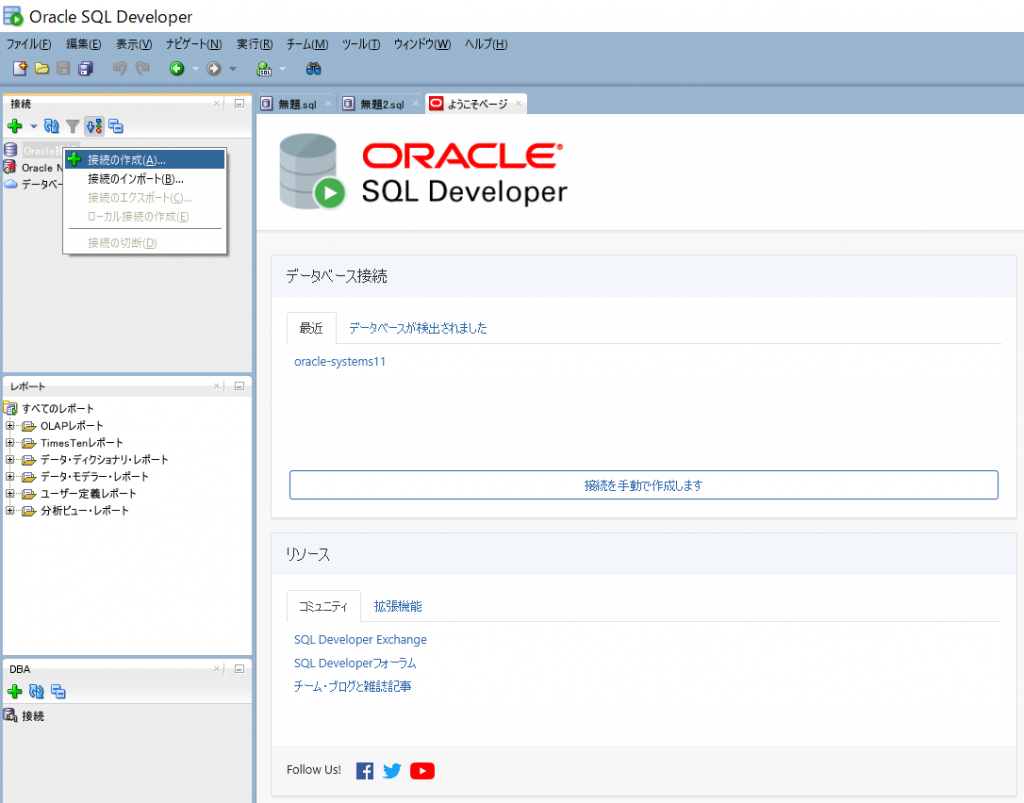Open the チーム(M) menu
This screenshot has width=1024, height=803.
click(307, 44)
